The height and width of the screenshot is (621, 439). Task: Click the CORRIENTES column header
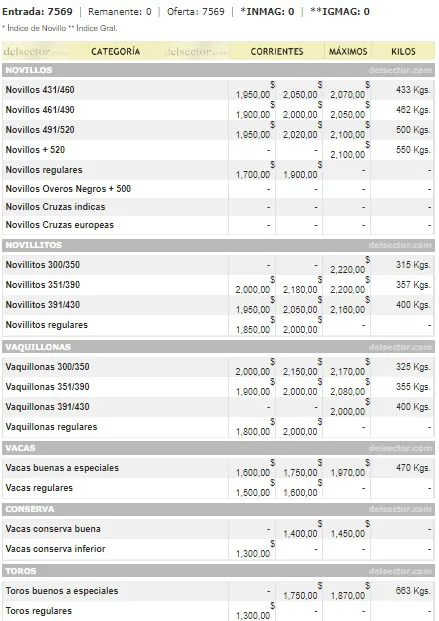pyautogui.click(x=277, y=51)
